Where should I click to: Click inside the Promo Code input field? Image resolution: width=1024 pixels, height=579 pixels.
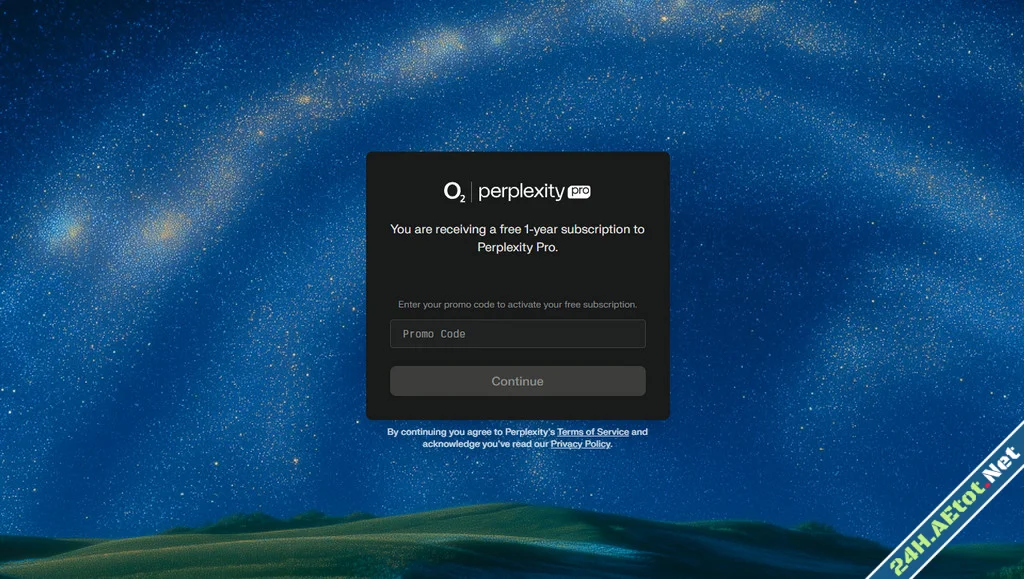click(517, 333)
